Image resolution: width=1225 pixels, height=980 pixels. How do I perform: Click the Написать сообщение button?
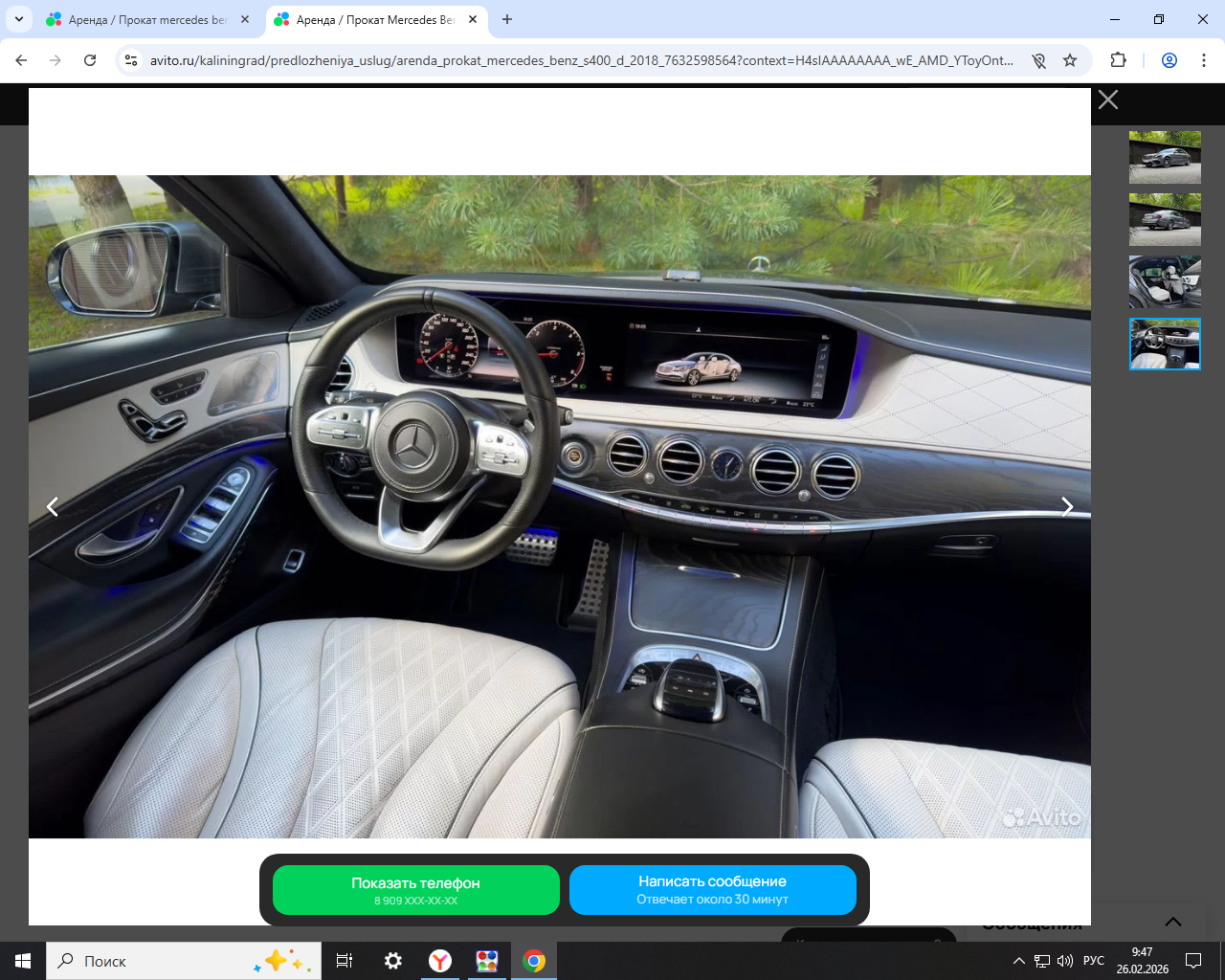[712, 890]
